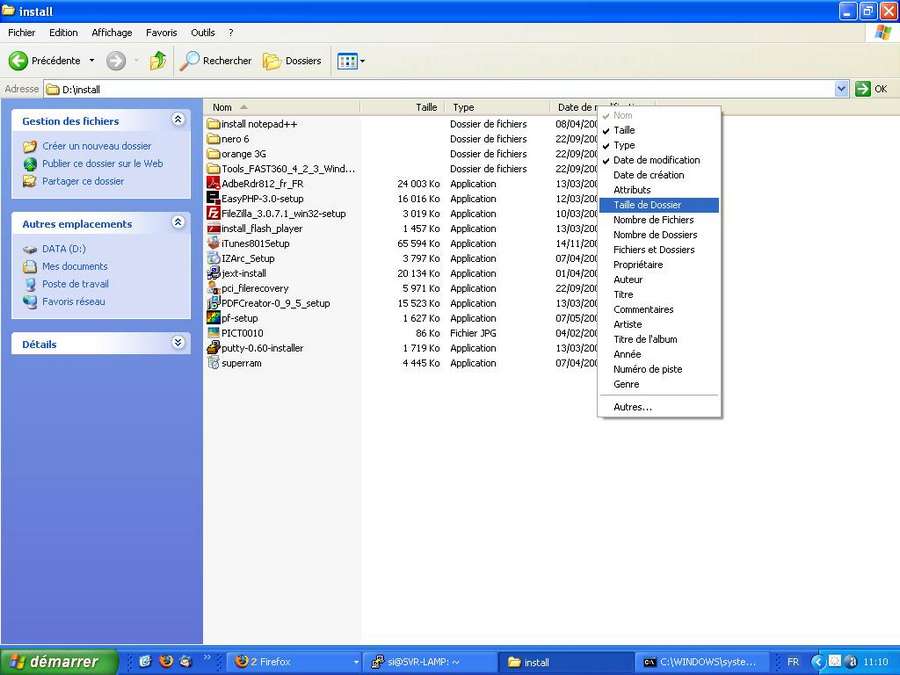Click the address bar showing D:\install
The height and width of the screenshot is (675, 900).
440,89
